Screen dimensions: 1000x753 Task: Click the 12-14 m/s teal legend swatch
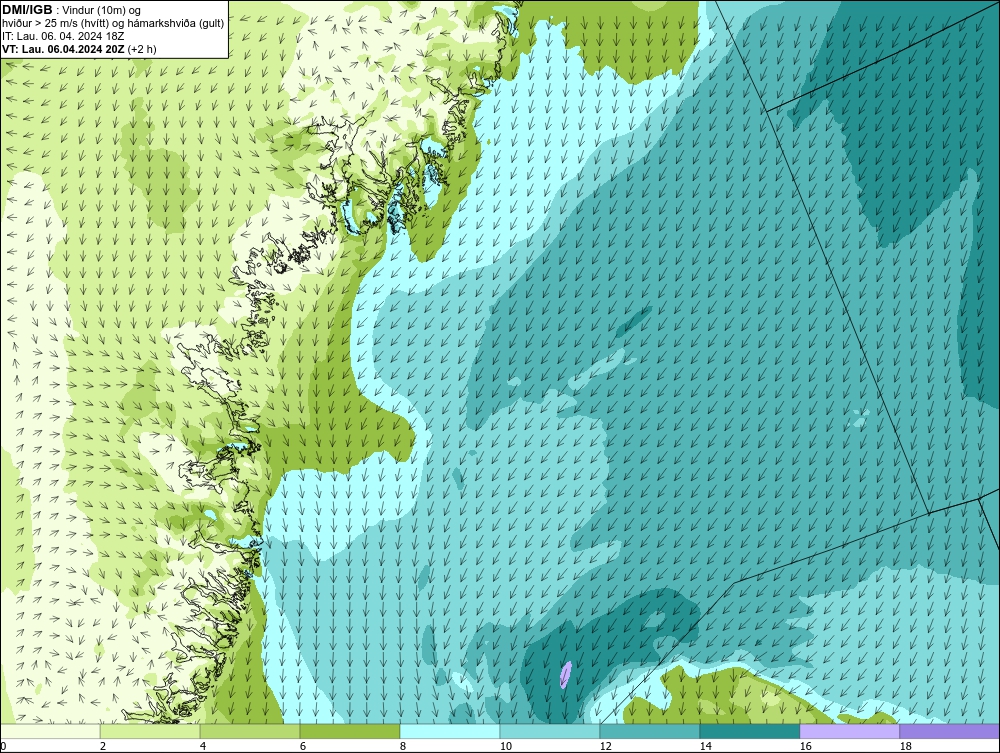(x=650, y=731)
